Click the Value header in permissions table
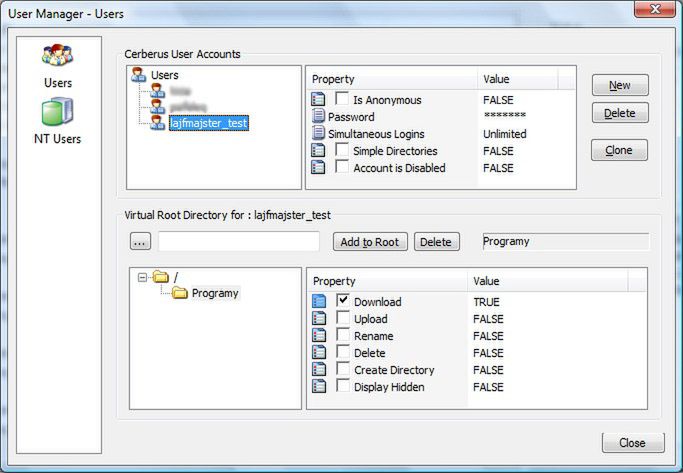The height and width of the screenshot is (473, 683). tap(548, 281)
